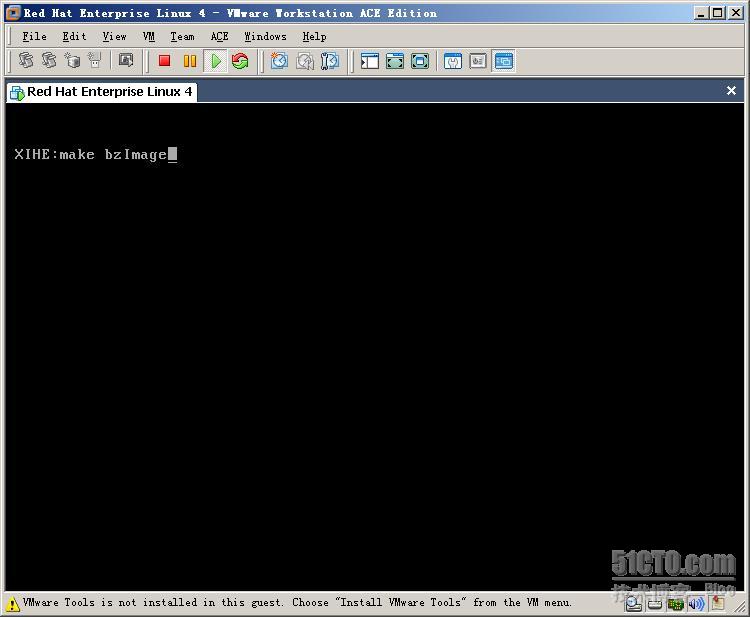The width and height of the screenshot is (750, 617).
Task: Open the VM menu
Action: point(149,36)
